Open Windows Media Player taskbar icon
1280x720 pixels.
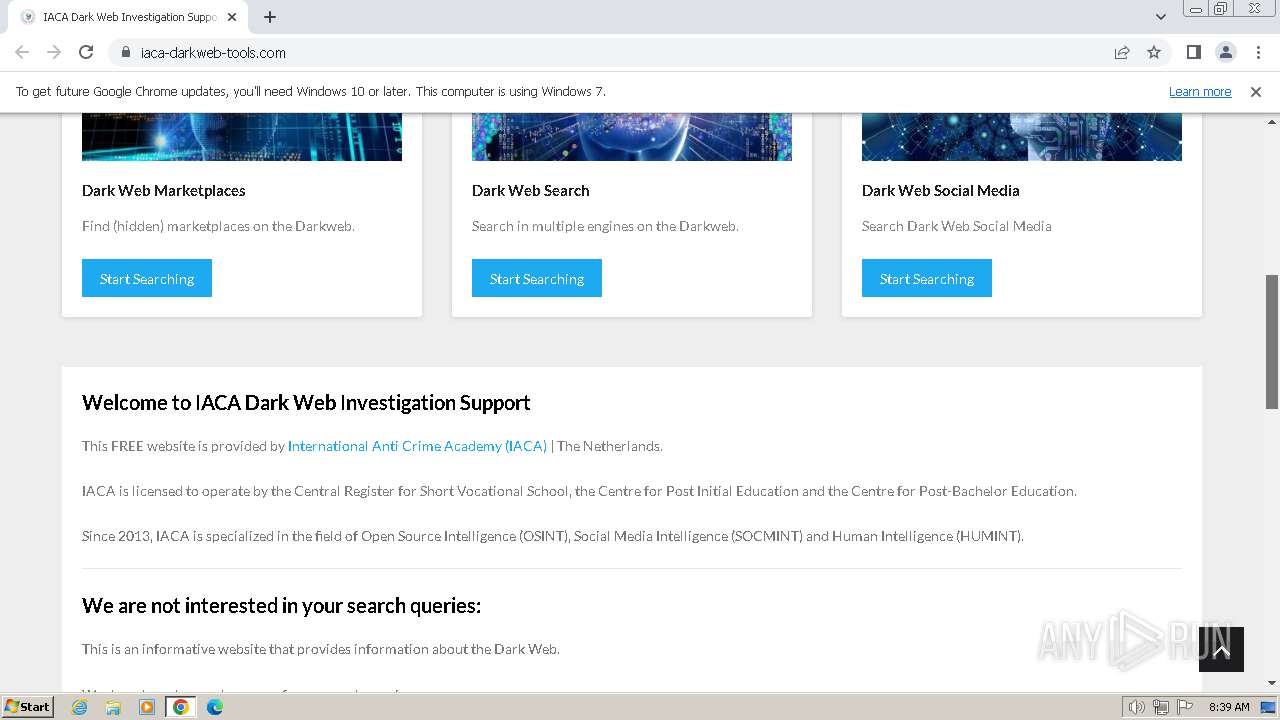pyautogui.click(x=147, y=707)
